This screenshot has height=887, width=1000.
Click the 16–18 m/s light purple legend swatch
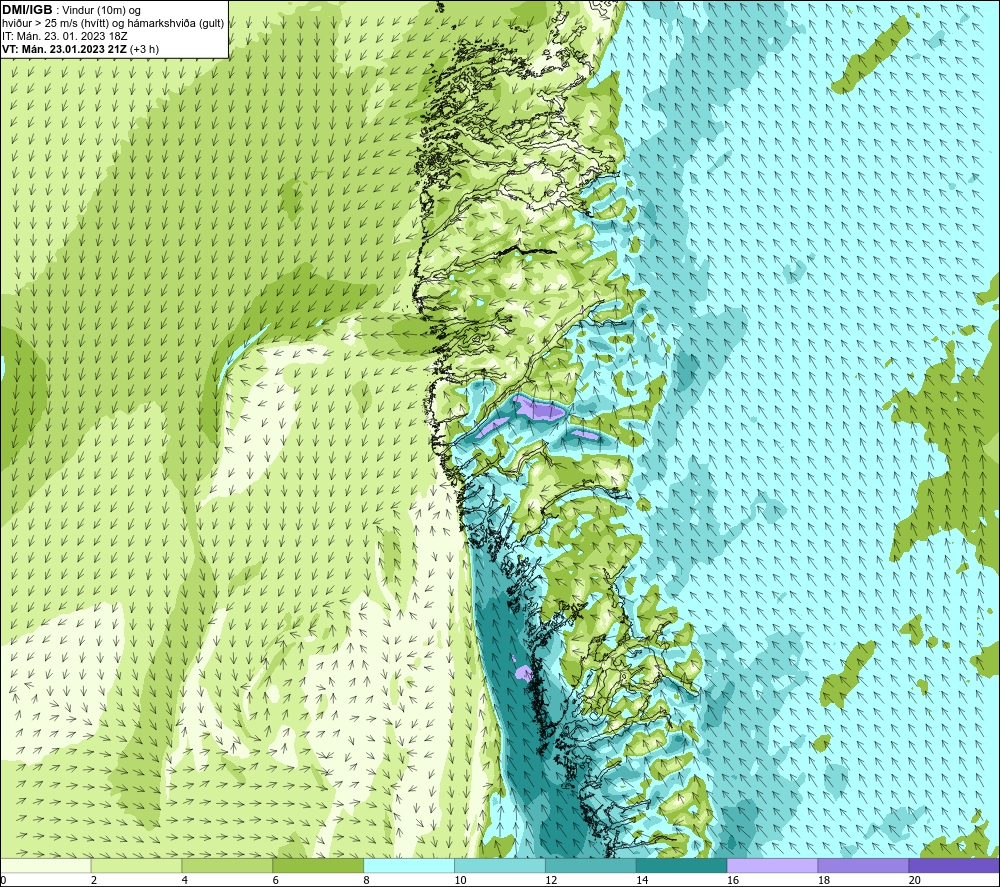pyautogui.click(x=772, y=865)
